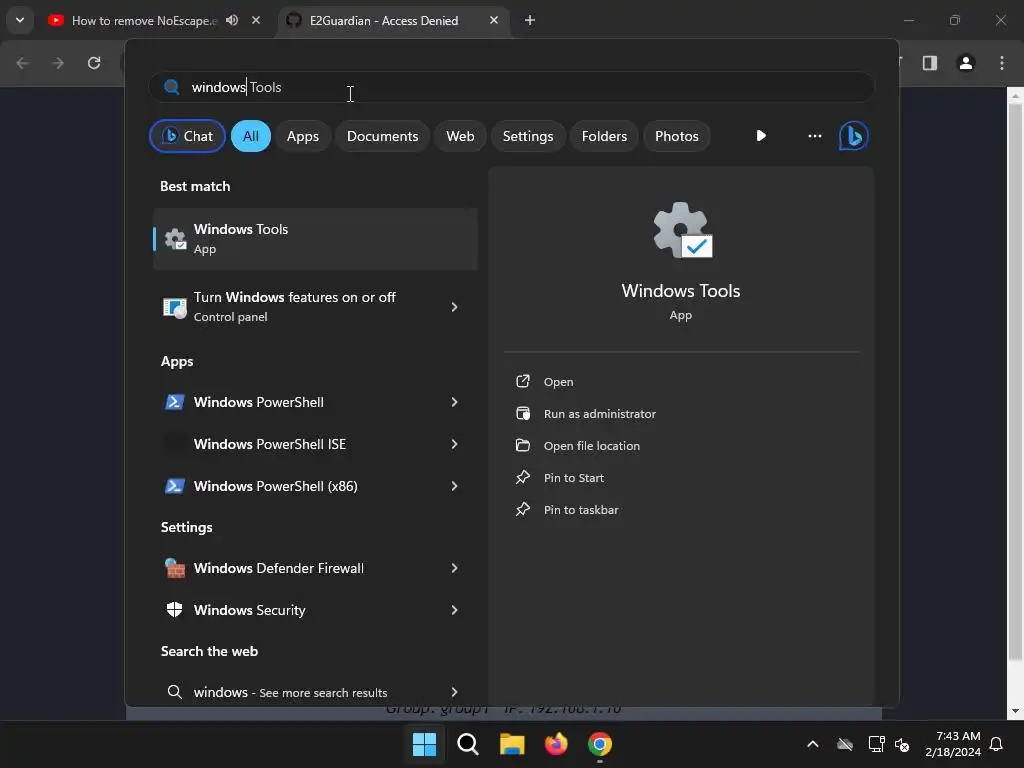Open the Bing Chat filter pill
Screen dimensions: 1024x768
coord(187,136)
